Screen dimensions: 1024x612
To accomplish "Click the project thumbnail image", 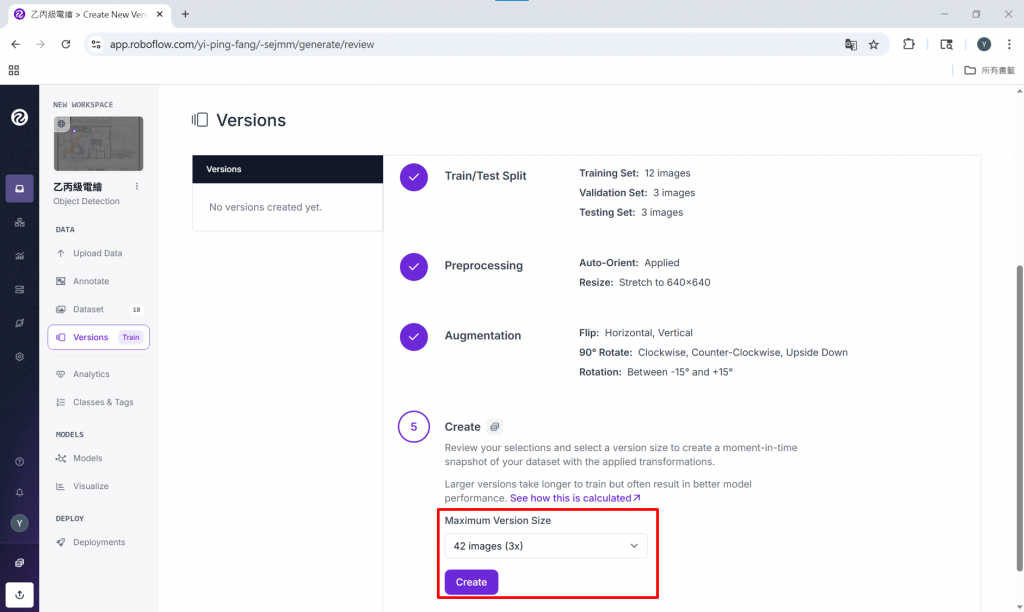I will [98, 144].
